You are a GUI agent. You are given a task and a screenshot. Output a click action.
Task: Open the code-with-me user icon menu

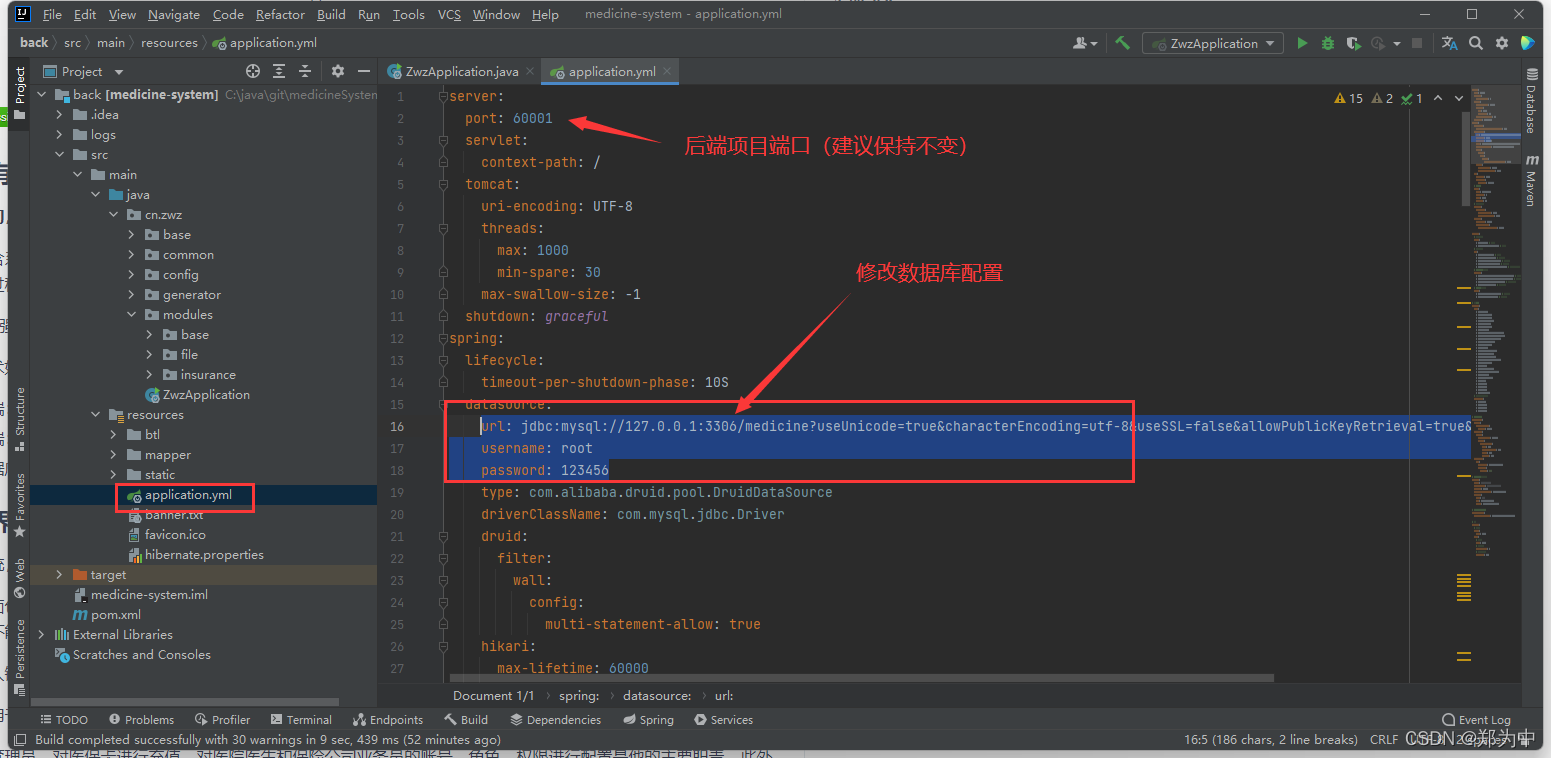coord(1084,43)
